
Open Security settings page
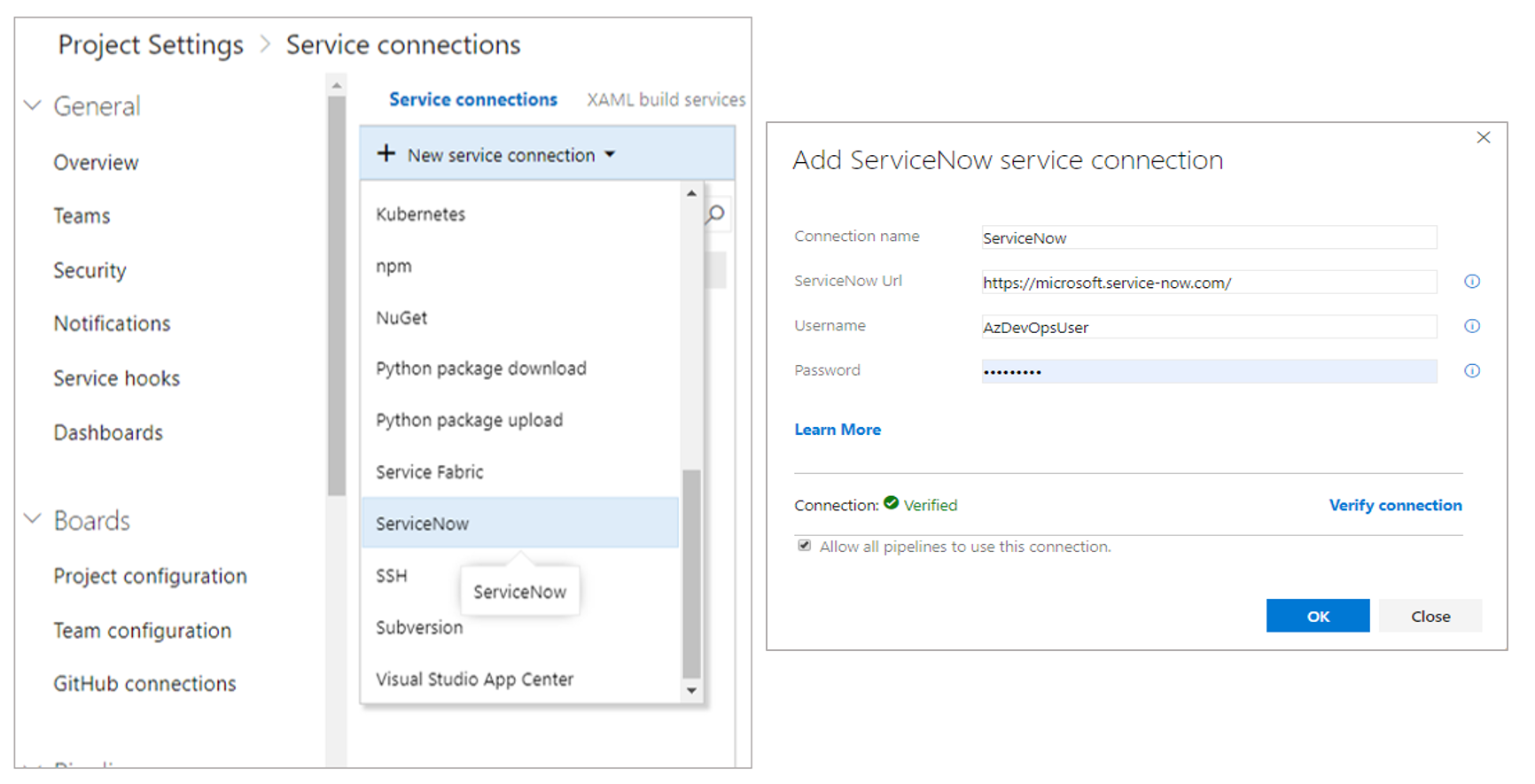point(90,270)
